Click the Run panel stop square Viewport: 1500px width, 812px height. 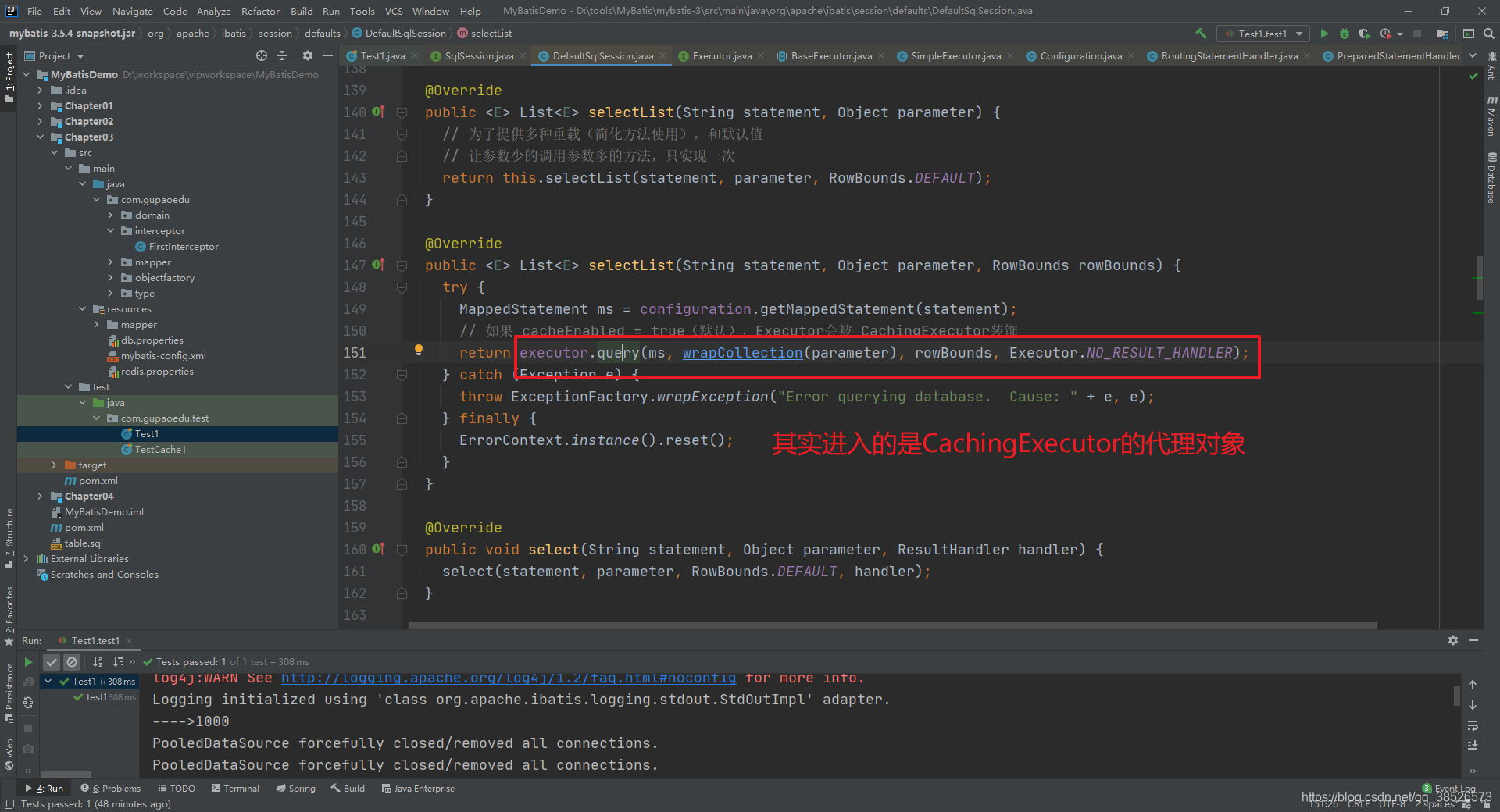28,728
